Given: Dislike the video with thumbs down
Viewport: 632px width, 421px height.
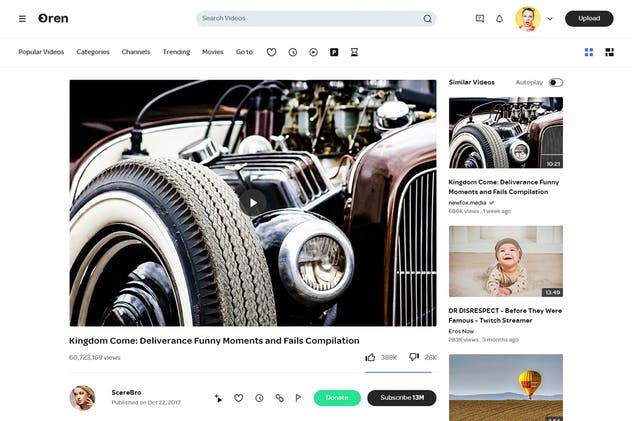Looking at the screenshot, I should (x=414, y=357).
